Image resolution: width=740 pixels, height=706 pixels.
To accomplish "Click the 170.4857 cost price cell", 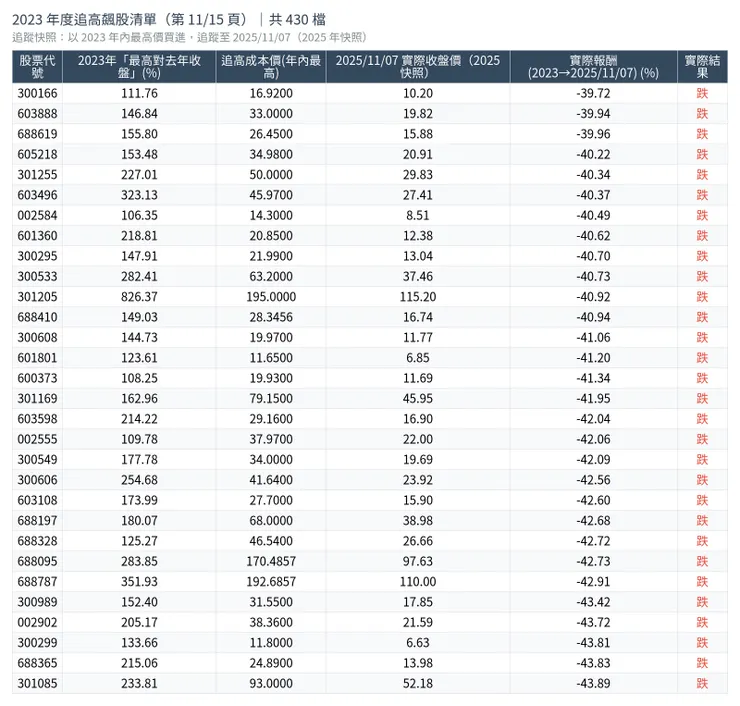I will (271, 561).
